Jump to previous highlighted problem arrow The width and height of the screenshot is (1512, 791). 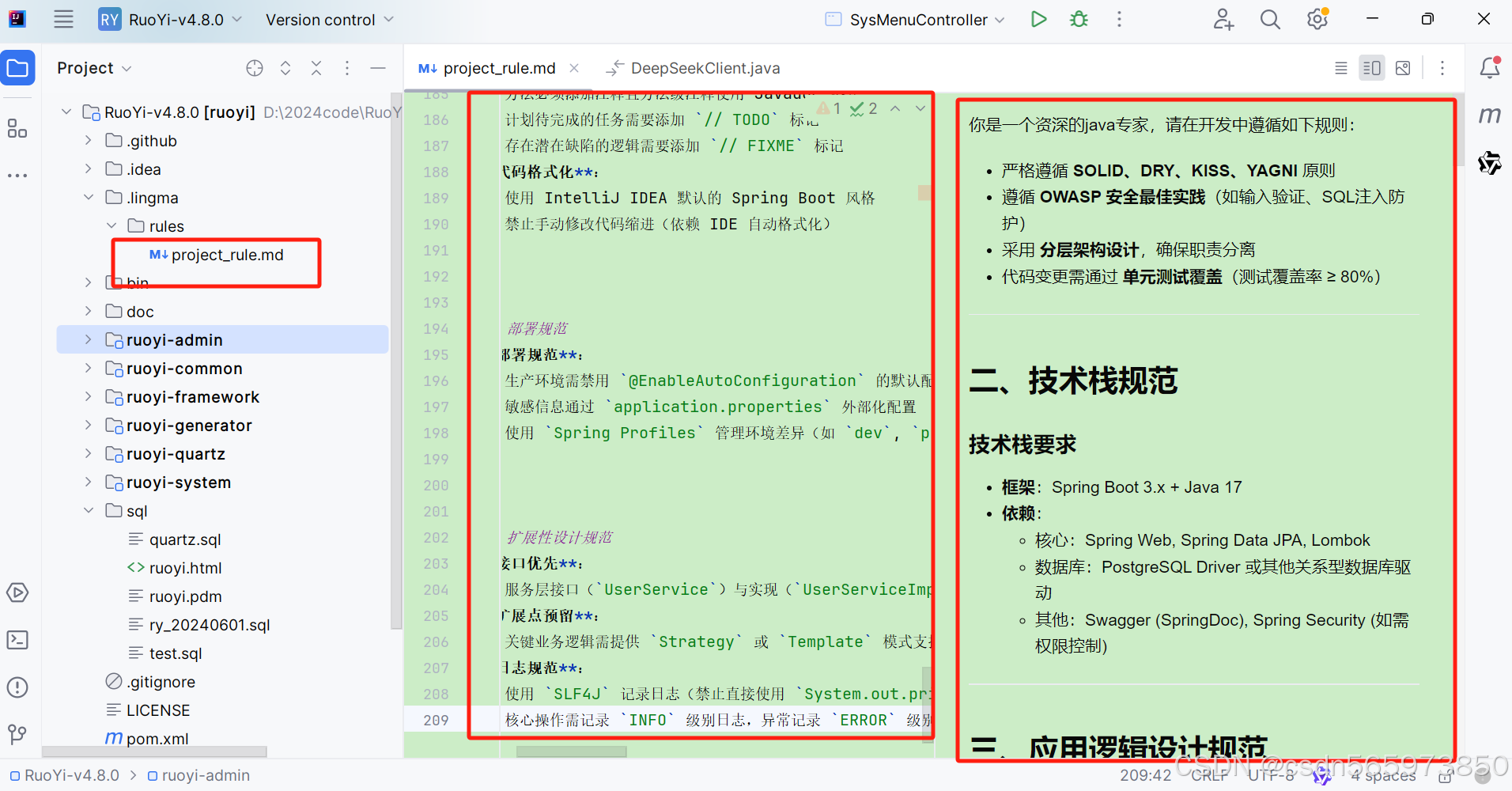pyautogui.click(x=895, y=108)
